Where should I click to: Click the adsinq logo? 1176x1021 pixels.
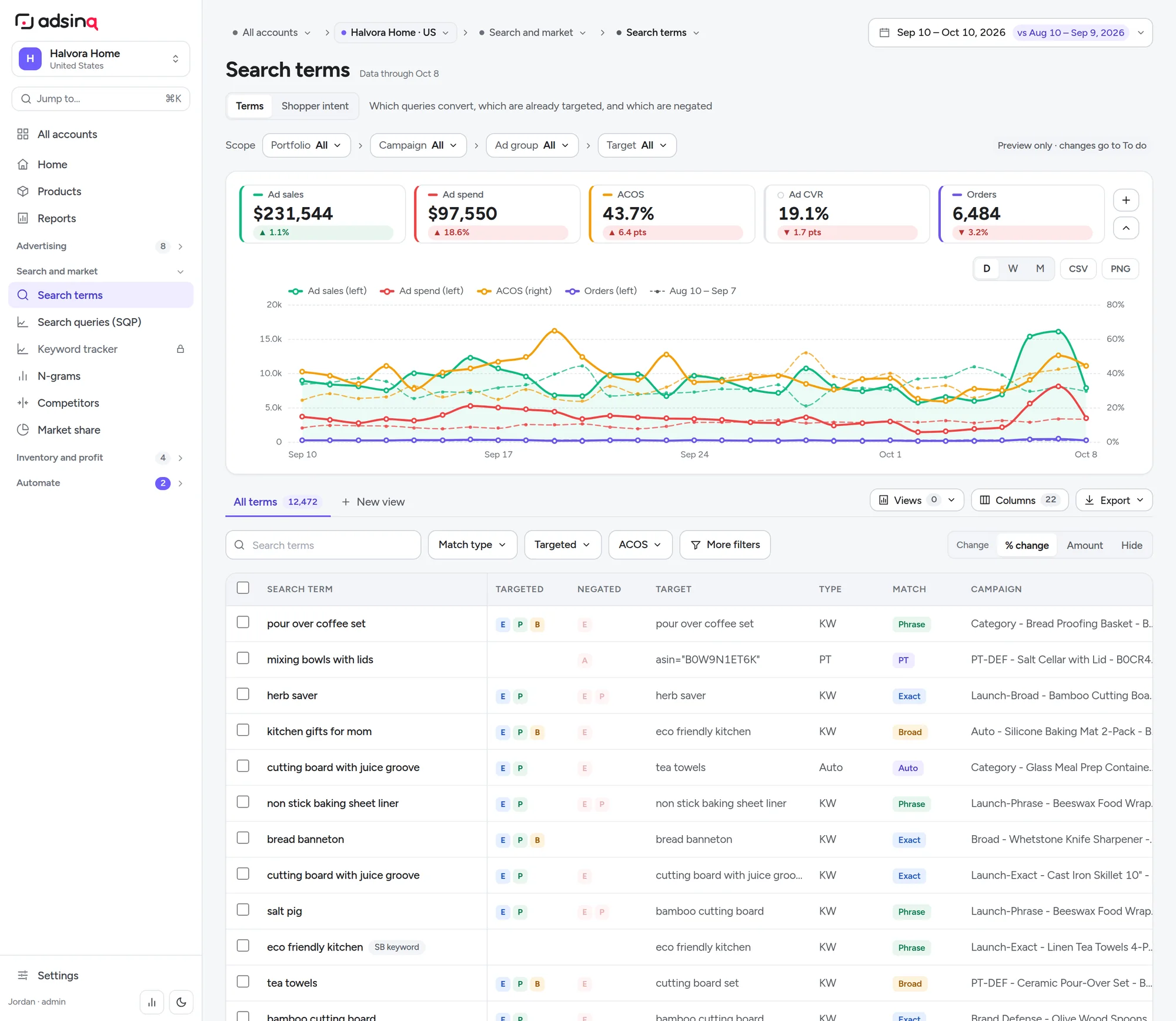pyautogui.click(x=56, y=22)
